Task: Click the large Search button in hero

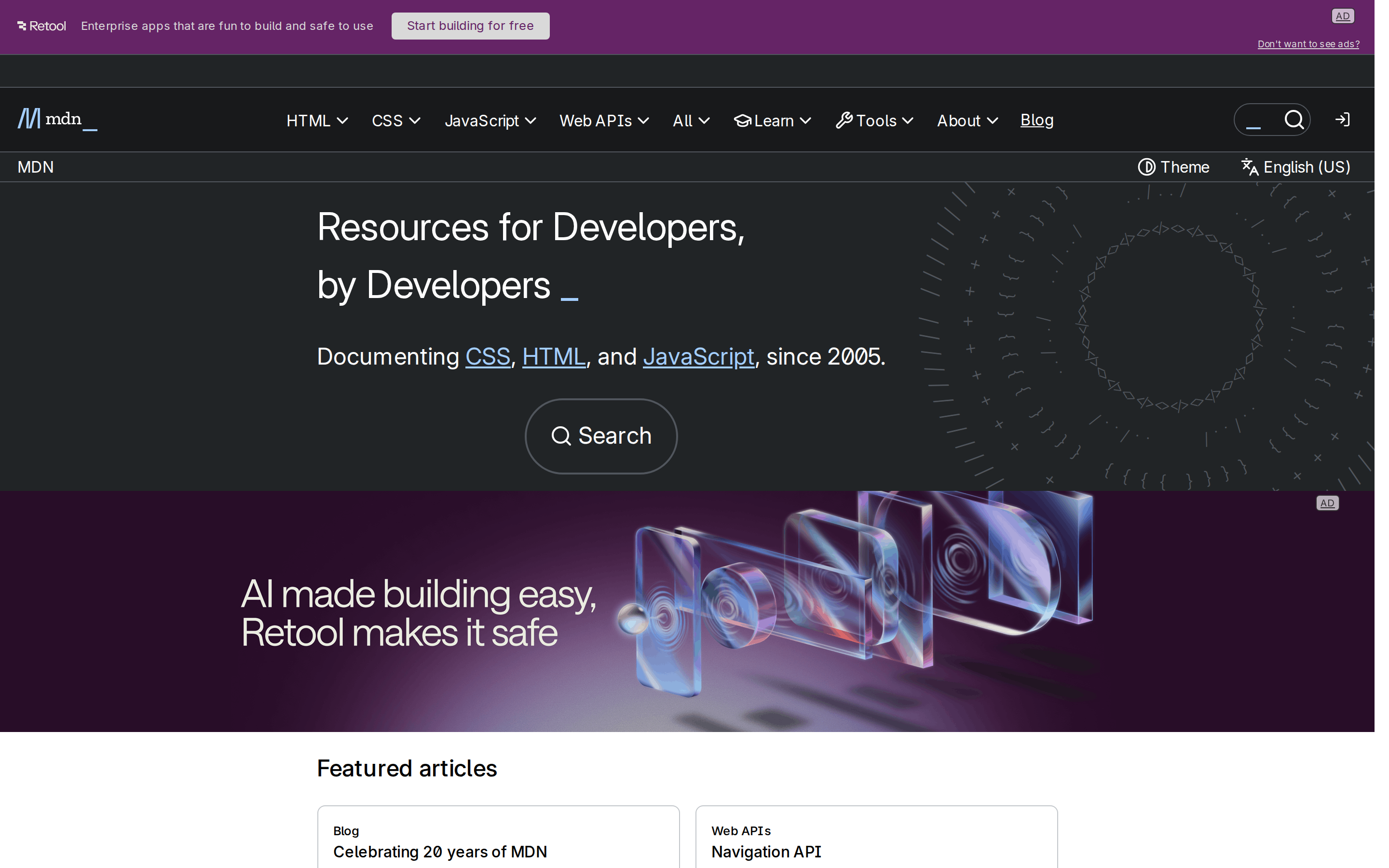Action: 601,436
